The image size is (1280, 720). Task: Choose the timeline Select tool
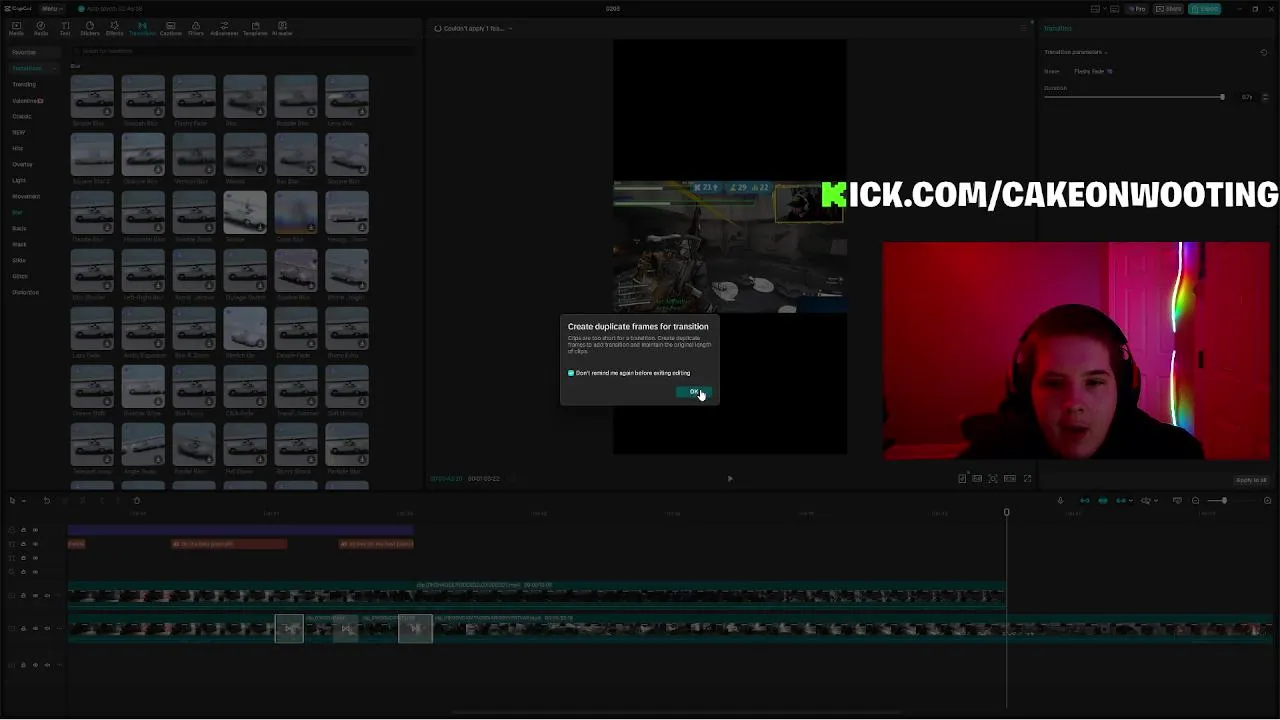14,500
